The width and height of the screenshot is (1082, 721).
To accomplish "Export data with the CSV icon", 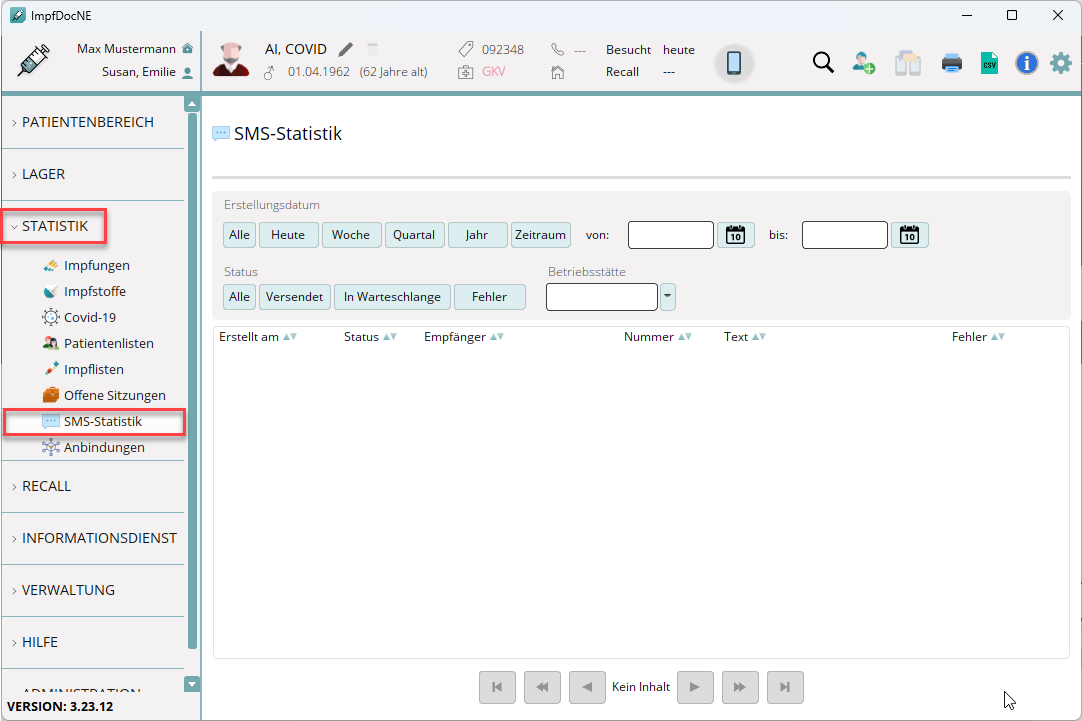I will [x=989, y=63].
